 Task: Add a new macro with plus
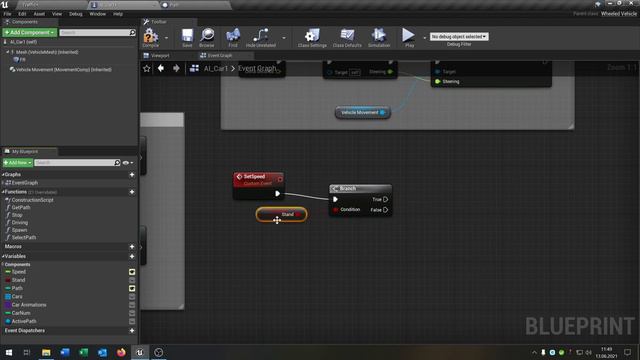point(132,247)
